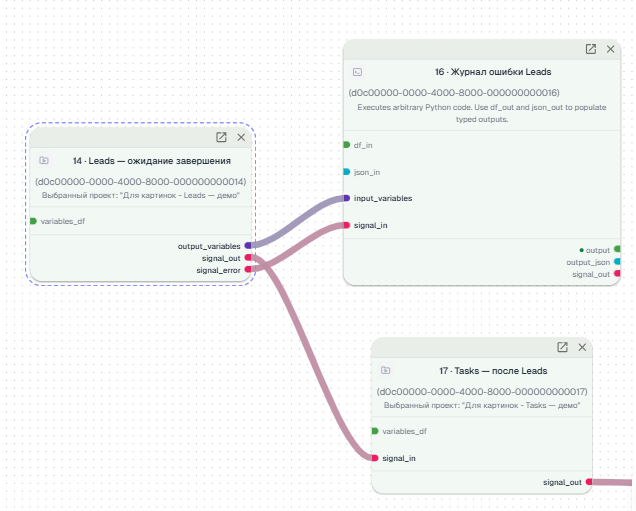The image size is (636, 511).
Task: Click the project type icon of node 14
Action: point(44,160)
